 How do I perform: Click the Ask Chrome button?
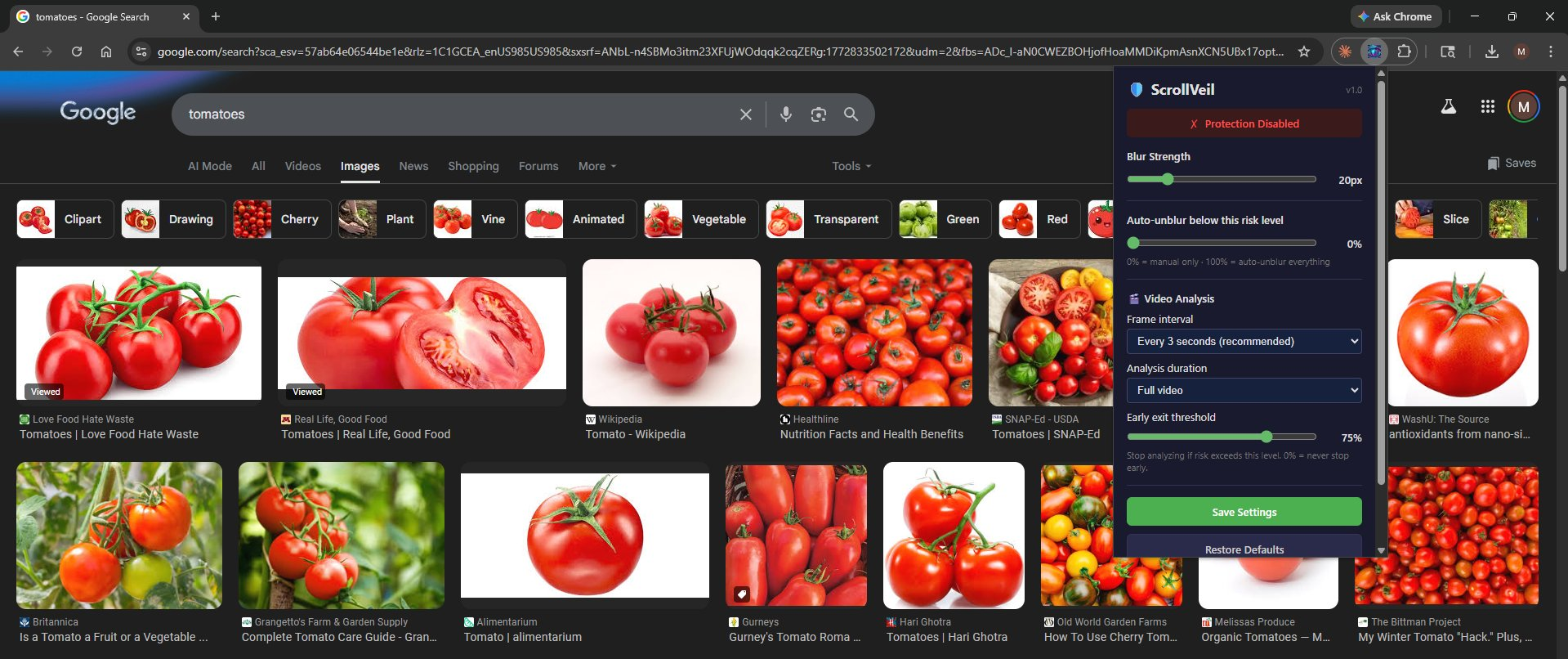[1395, 16]
